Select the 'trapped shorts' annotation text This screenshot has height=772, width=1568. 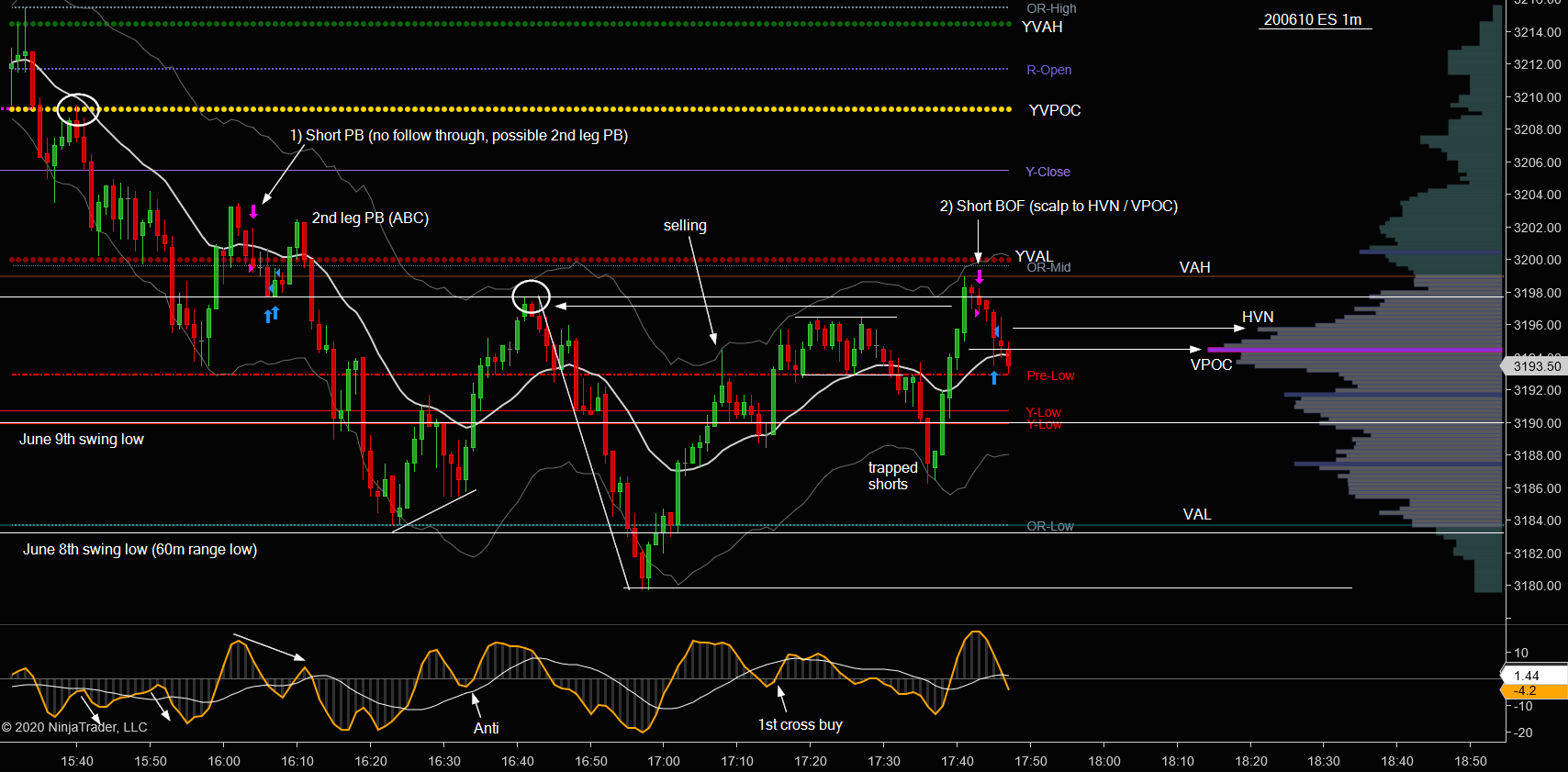[x=892, y=476]
